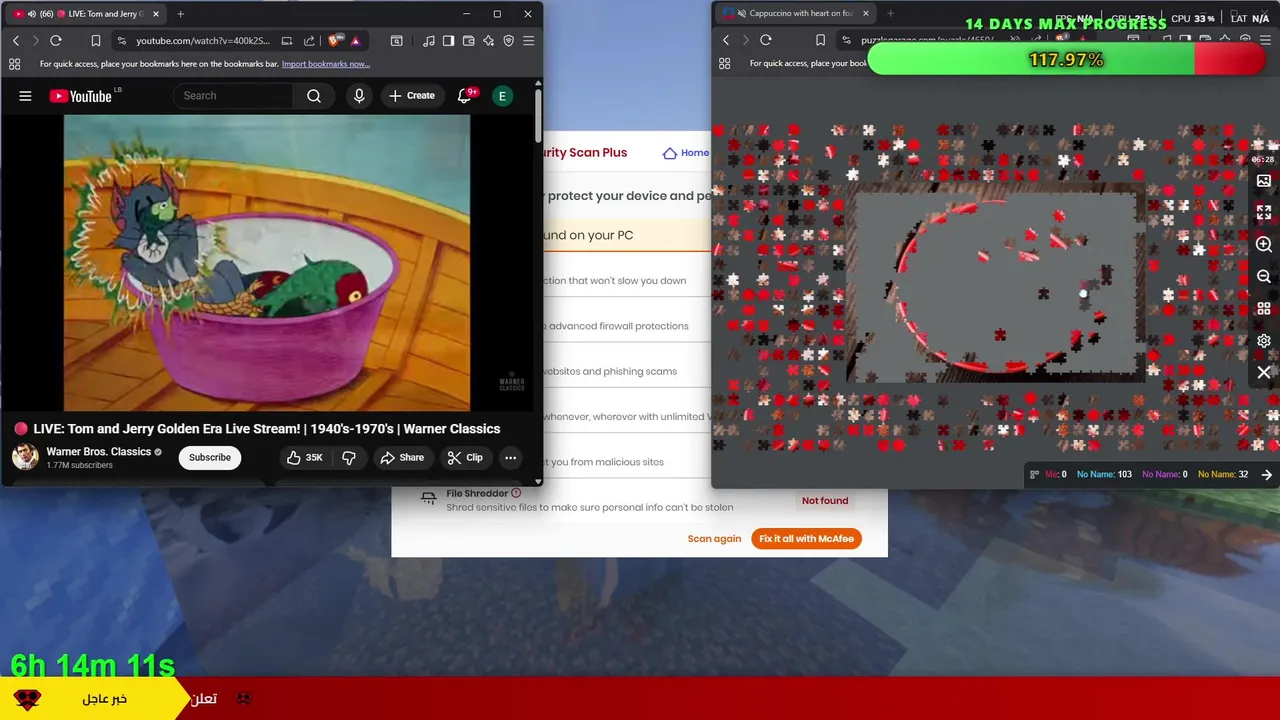Open File Shredder info icon
Screen dimensions: 1280x720
point(516,493)
